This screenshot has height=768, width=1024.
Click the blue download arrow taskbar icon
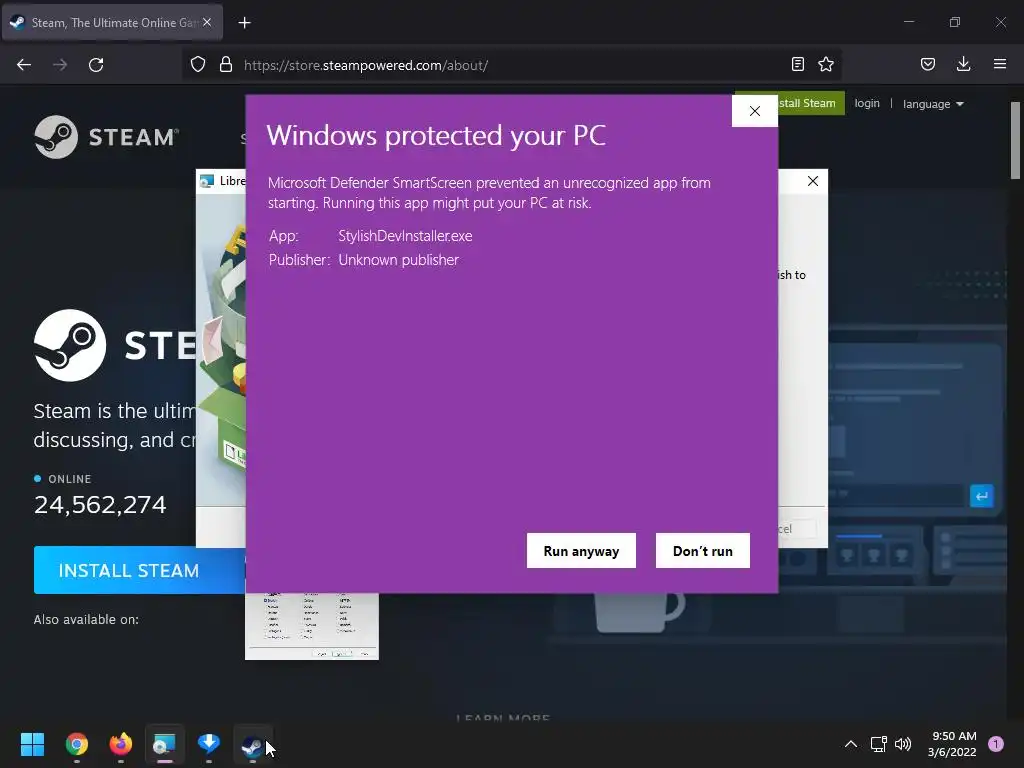point(208,744)
